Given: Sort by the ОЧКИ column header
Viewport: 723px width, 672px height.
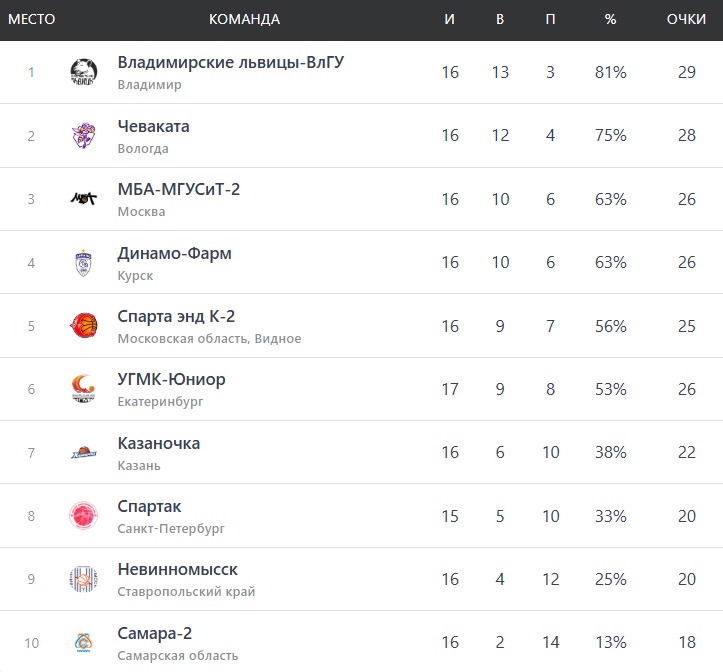Looking at the screenshot, I should point(687,20).
